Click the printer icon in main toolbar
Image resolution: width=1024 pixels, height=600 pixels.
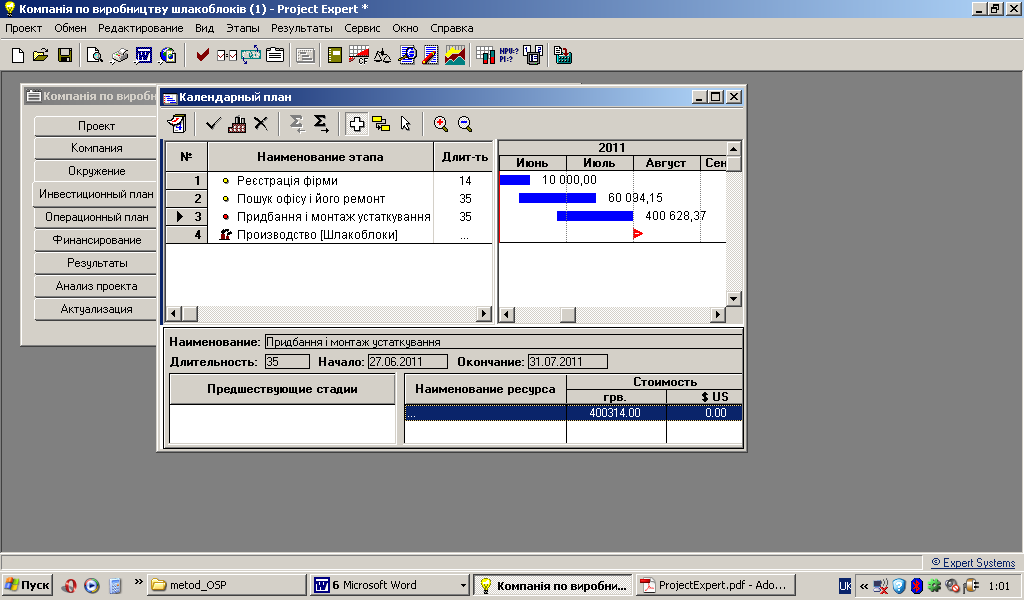point(119,55)
